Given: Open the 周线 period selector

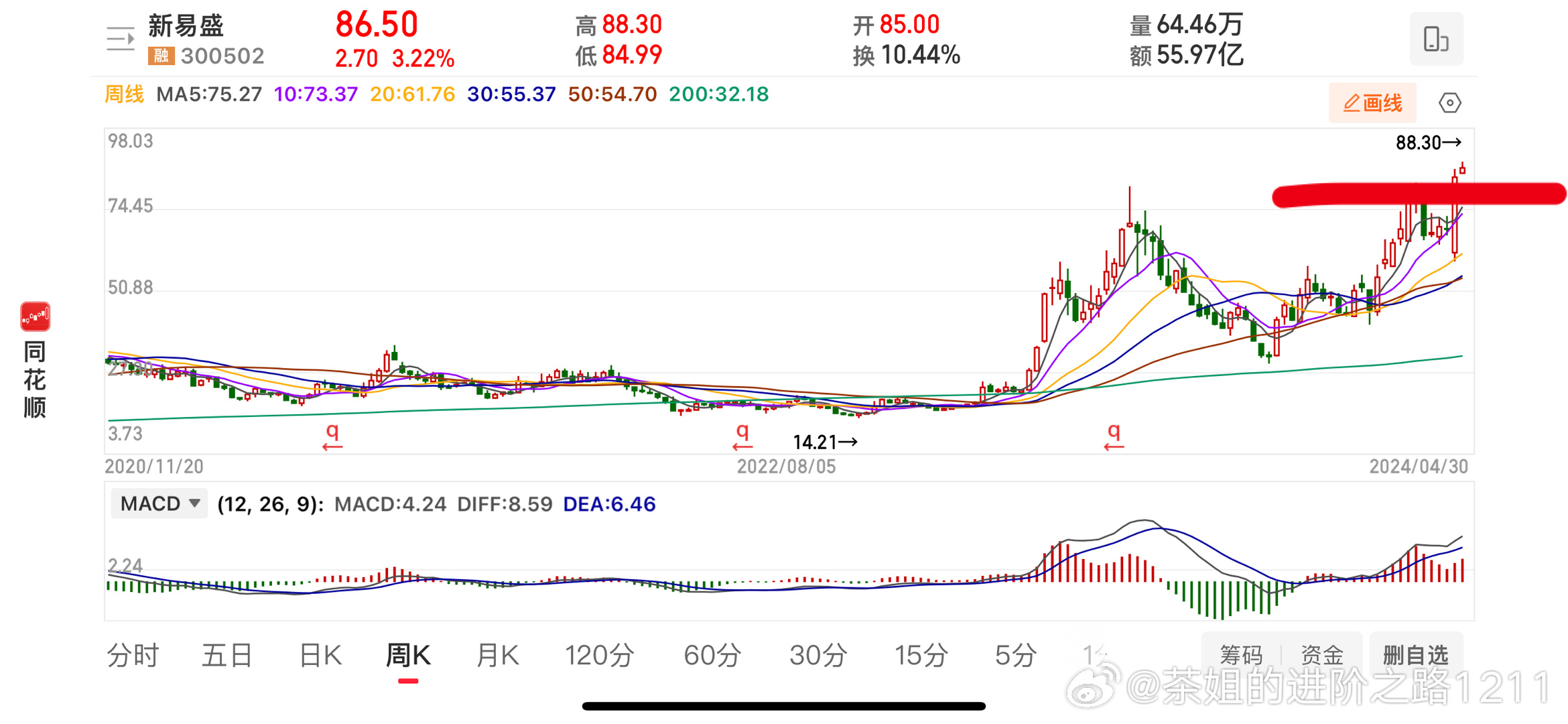Looking at the screenshot, I should (x=124, y=94).
